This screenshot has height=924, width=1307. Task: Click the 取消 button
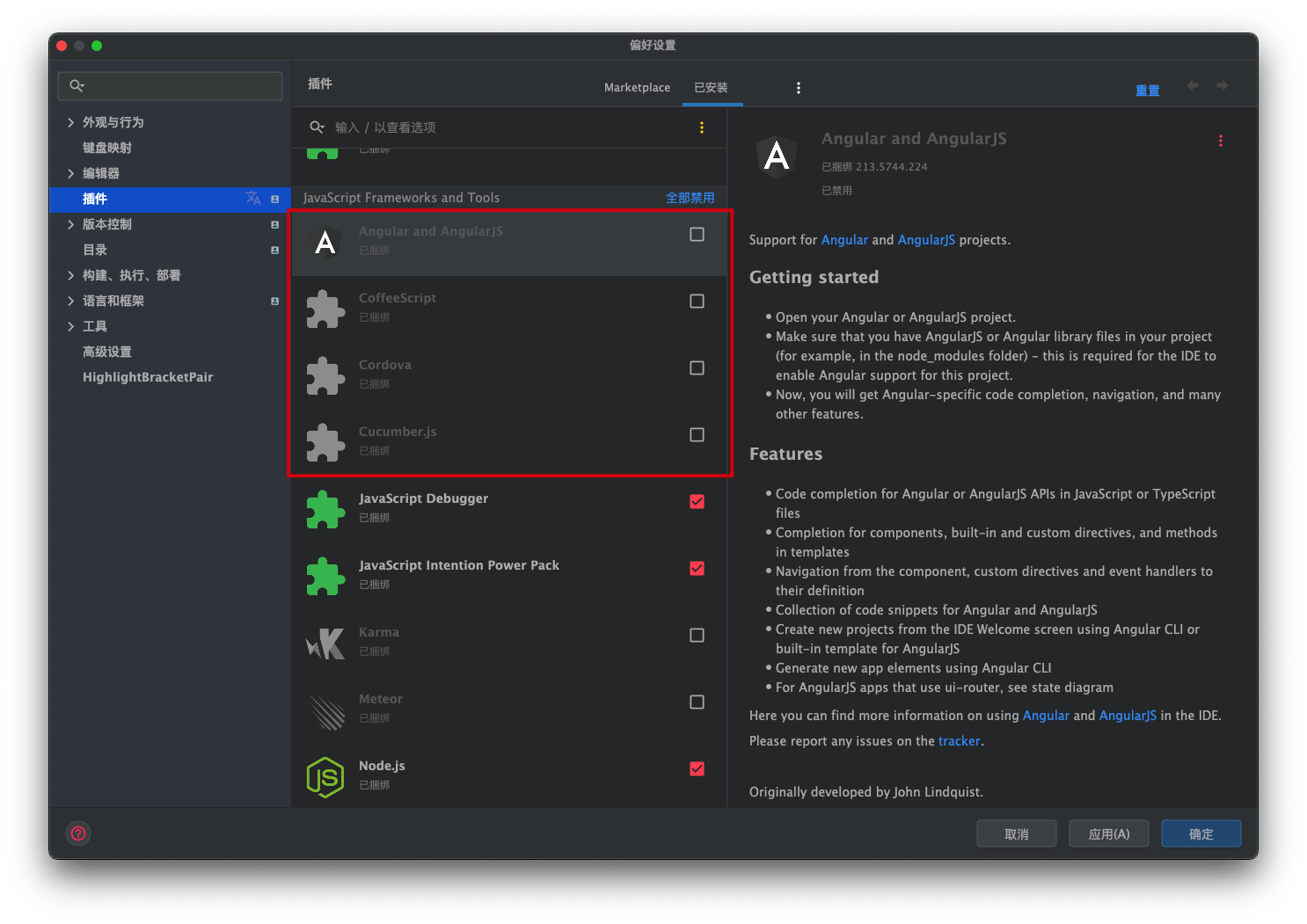[x=1016, y=833]
